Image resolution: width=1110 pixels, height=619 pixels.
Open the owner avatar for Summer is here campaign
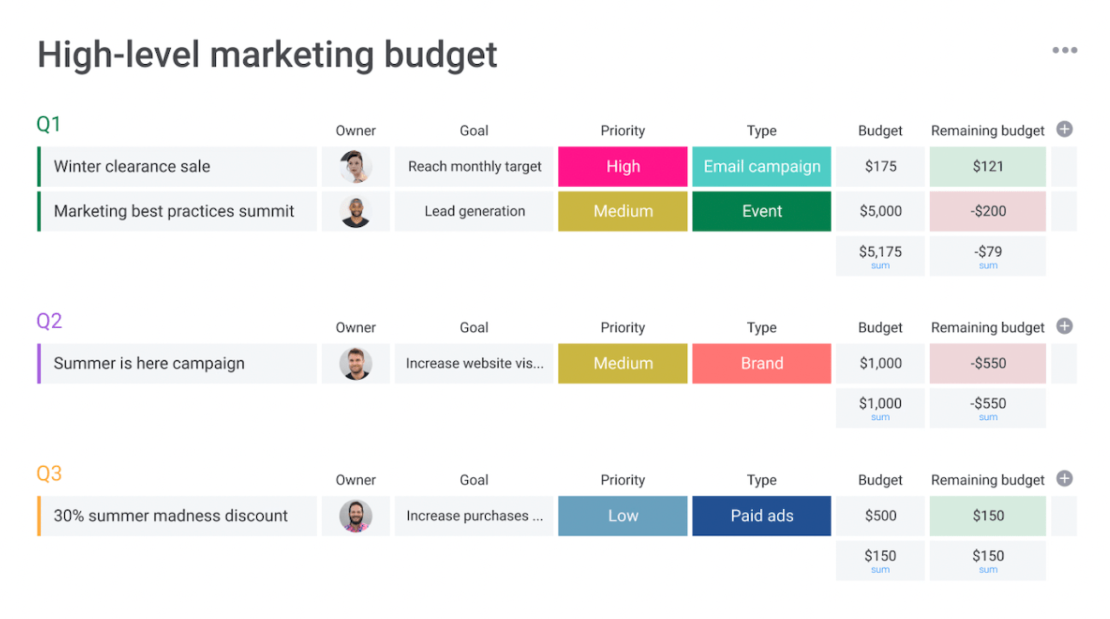click(355, 363)
